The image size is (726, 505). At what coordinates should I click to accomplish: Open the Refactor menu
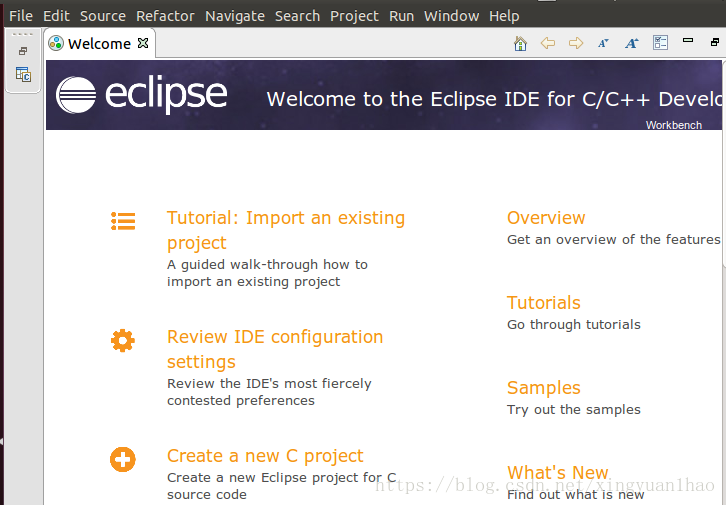165,16
